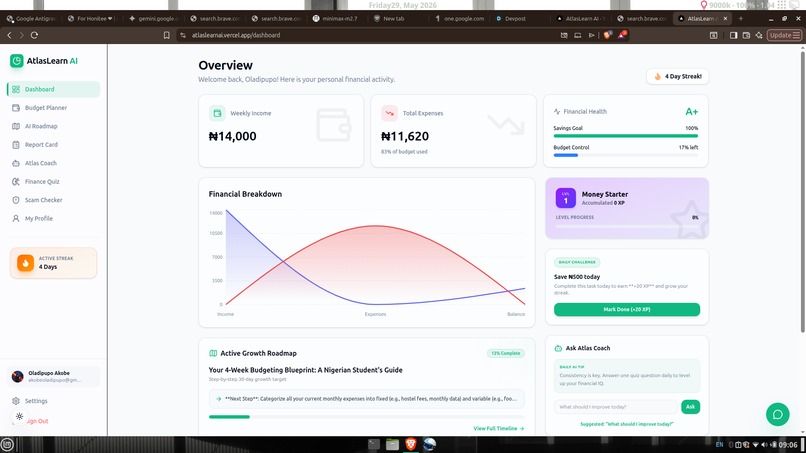Open the Leo AI sparkle icon
Image resolution: width=806 pixels, height=453 pixels.
tap(759, 35)
